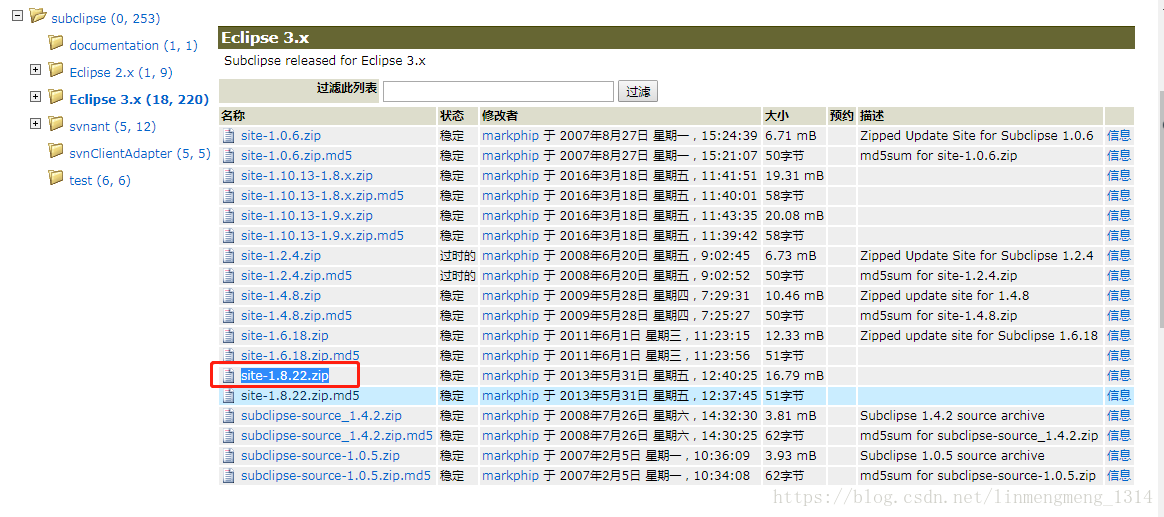Image resolution: width=1164 pixels, height=517 pixels.
Task: Click the test folder icon
Action: [56, 178]
